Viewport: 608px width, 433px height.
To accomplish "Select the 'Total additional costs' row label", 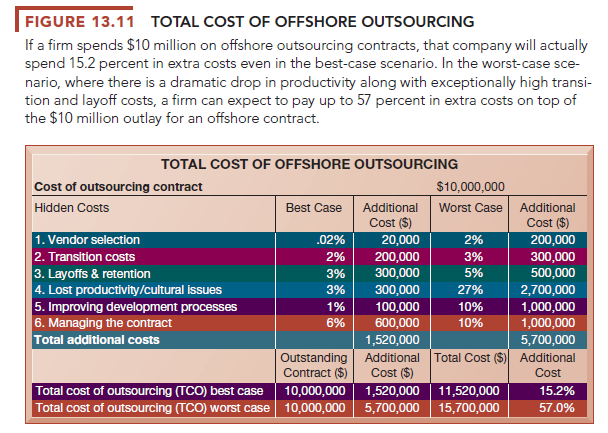I will [x=96, y=340].
